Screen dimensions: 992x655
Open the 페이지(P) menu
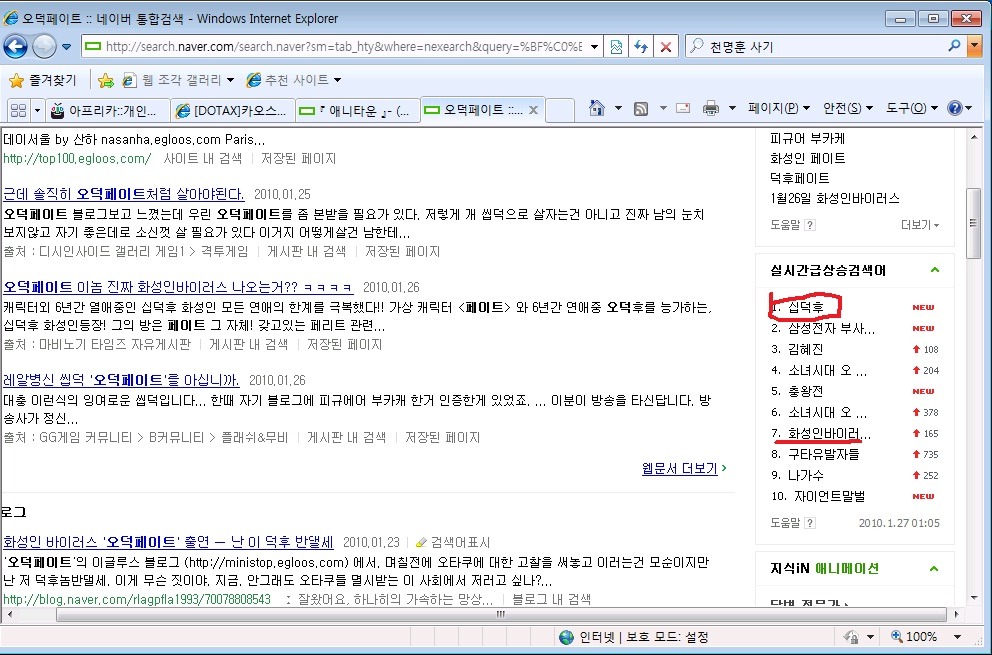pyautogui.click(x=779, y=108)
